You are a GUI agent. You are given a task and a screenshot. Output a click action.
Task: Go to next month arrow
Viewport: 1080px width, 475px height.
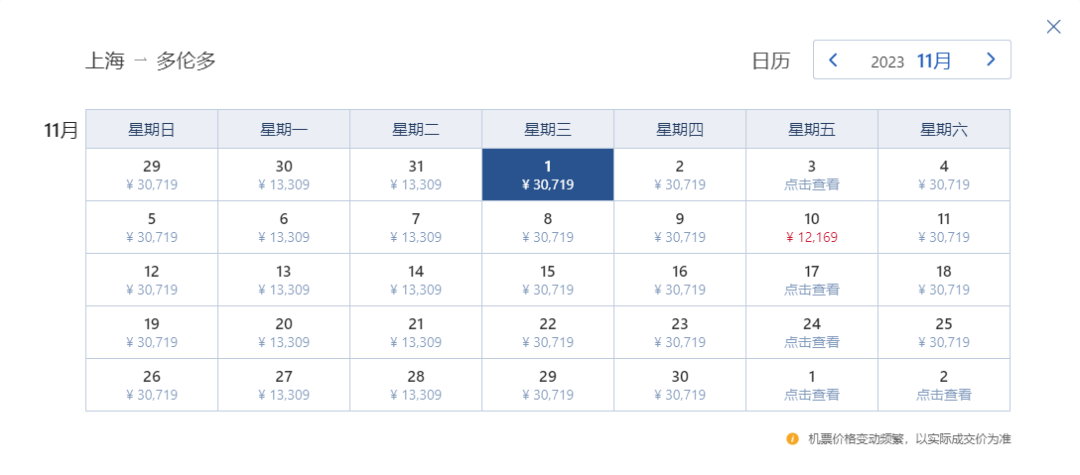pyautogui.click(x=991, y=60)
